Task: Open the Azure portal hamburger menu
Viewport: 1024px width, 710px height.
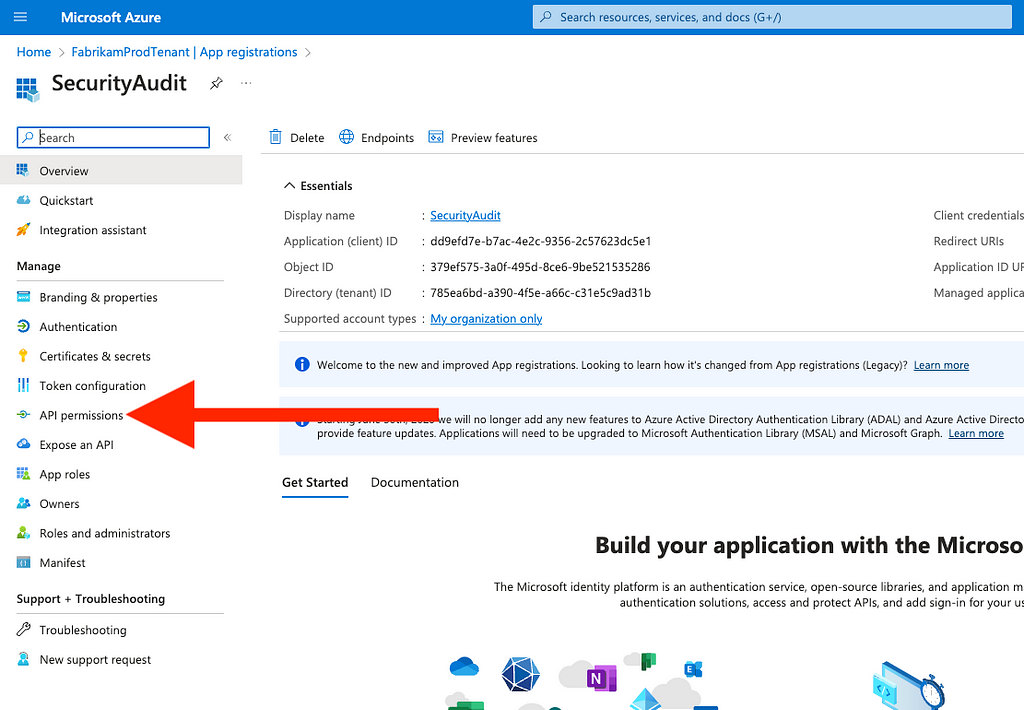Action: click(20, 17)
